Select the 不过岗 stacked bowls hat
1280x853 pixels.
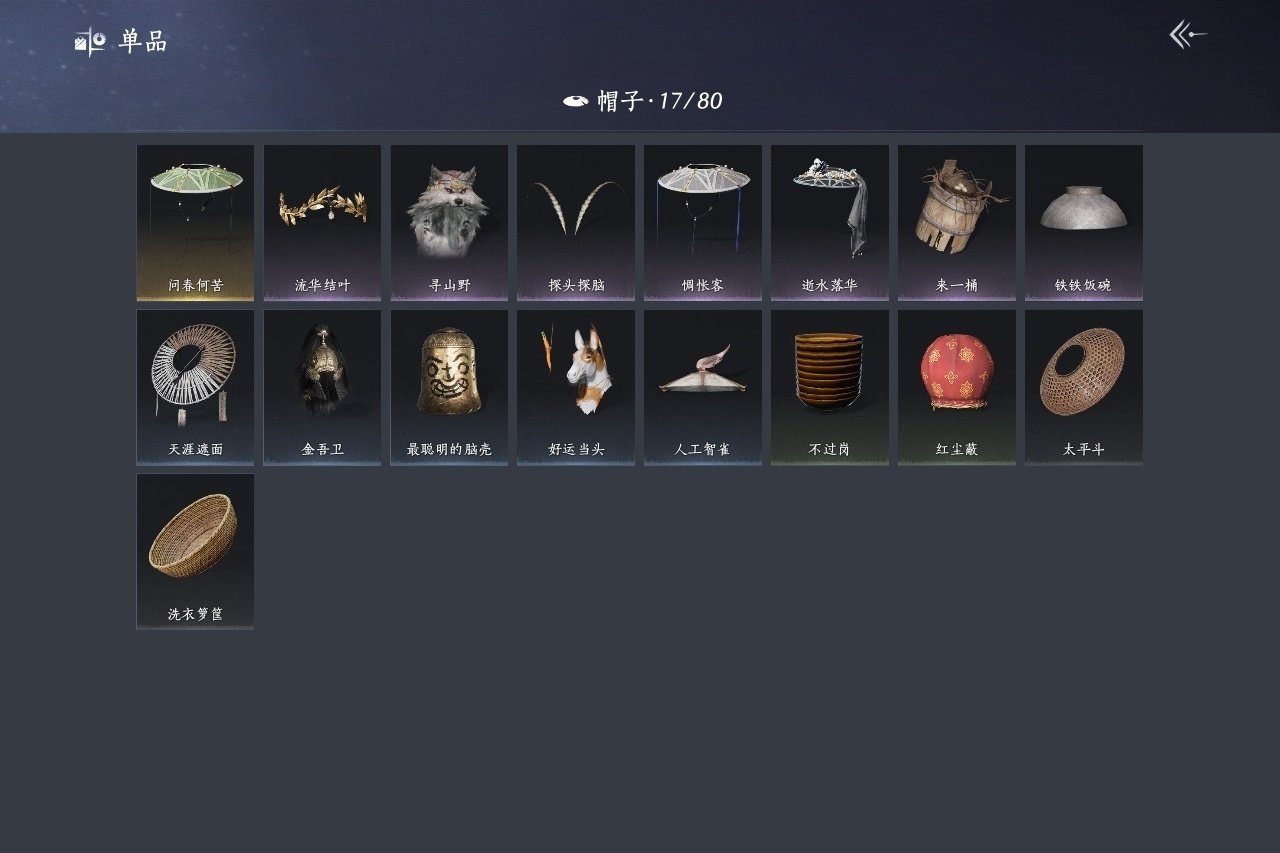pyautogui.click(x=830, y=387)
